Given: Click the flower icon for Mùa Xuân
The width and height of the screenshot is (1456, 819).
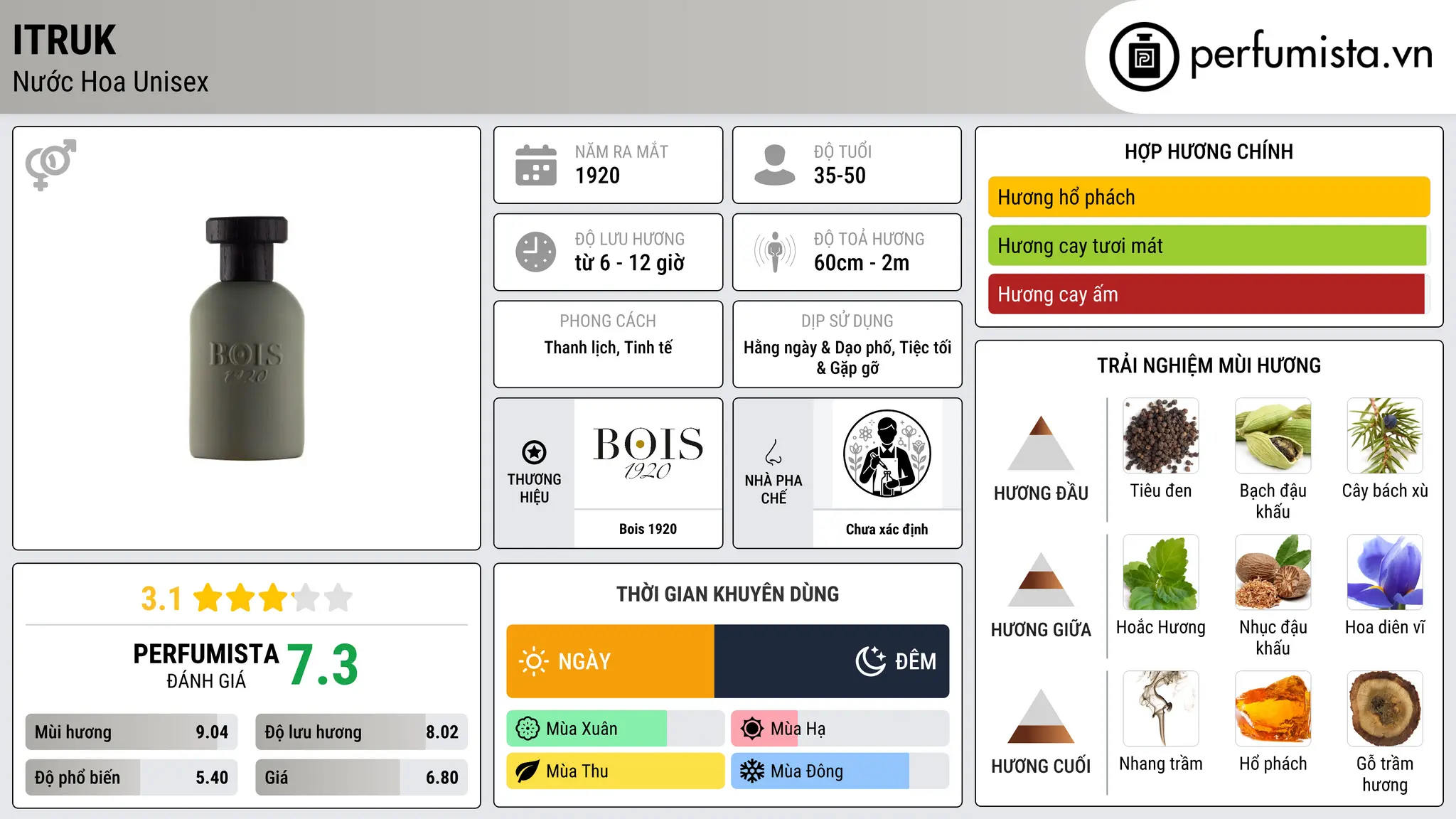Looking at the screenshot, I should 528,729.
